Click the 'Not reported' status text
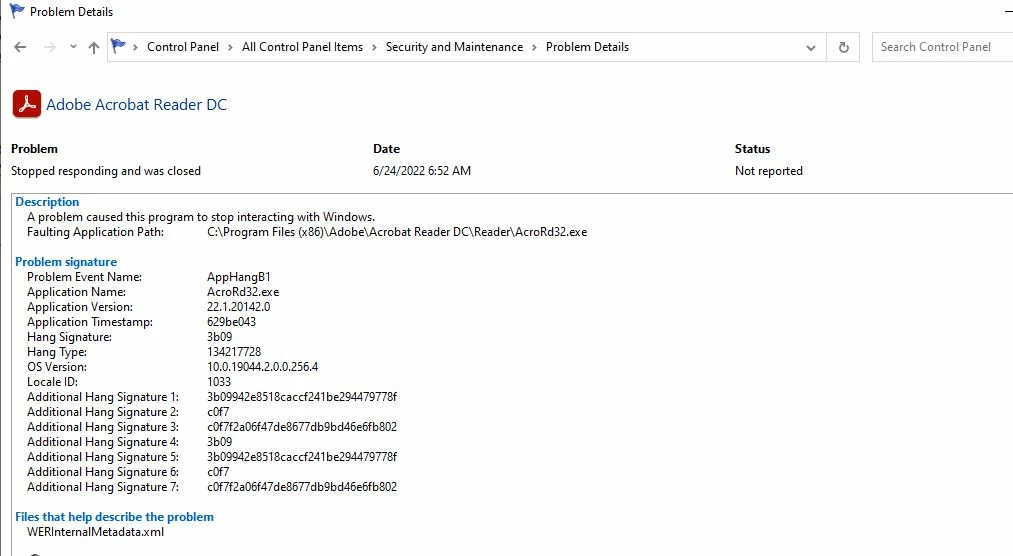The height and width of the screenshot is (556, 1013). pos(769,171)
